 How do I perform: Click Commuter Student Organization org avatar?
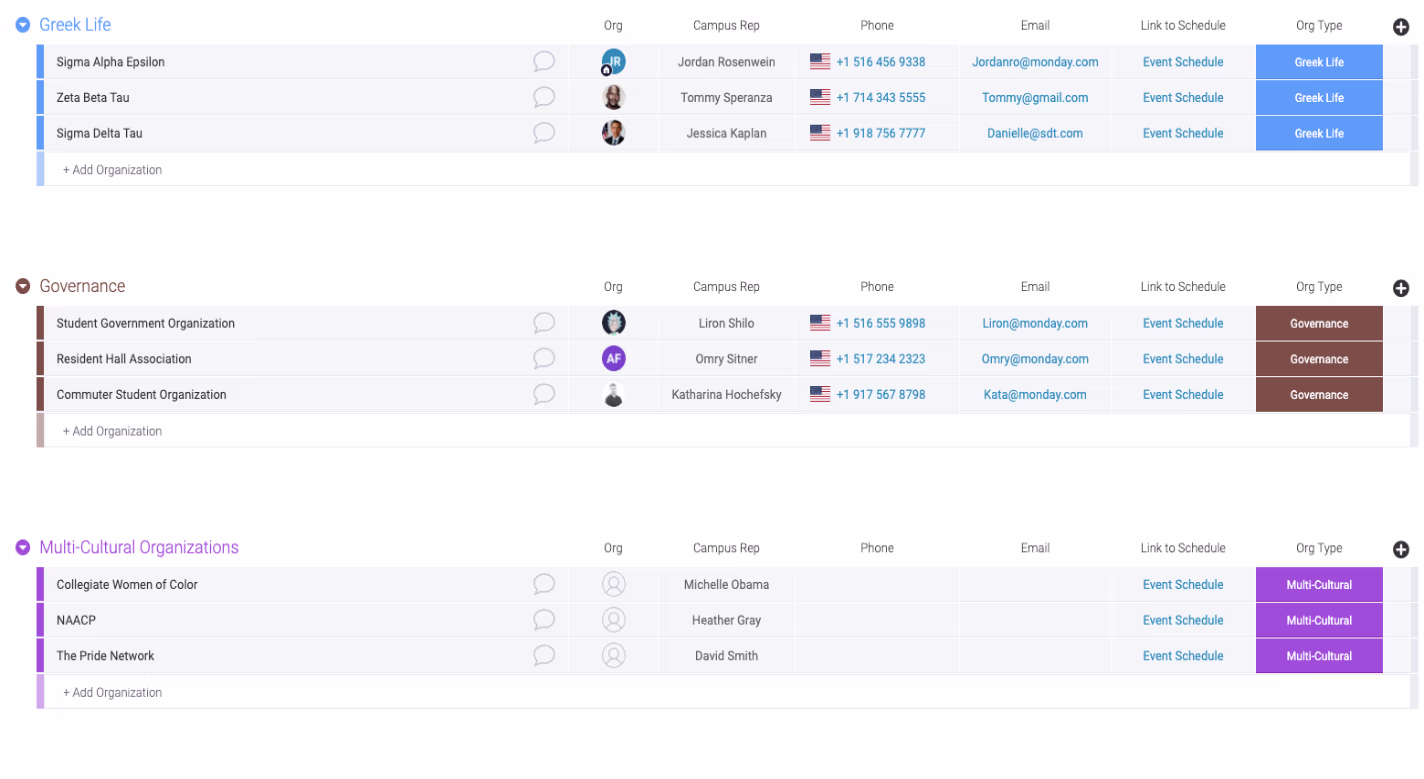(x=613, y=394)
